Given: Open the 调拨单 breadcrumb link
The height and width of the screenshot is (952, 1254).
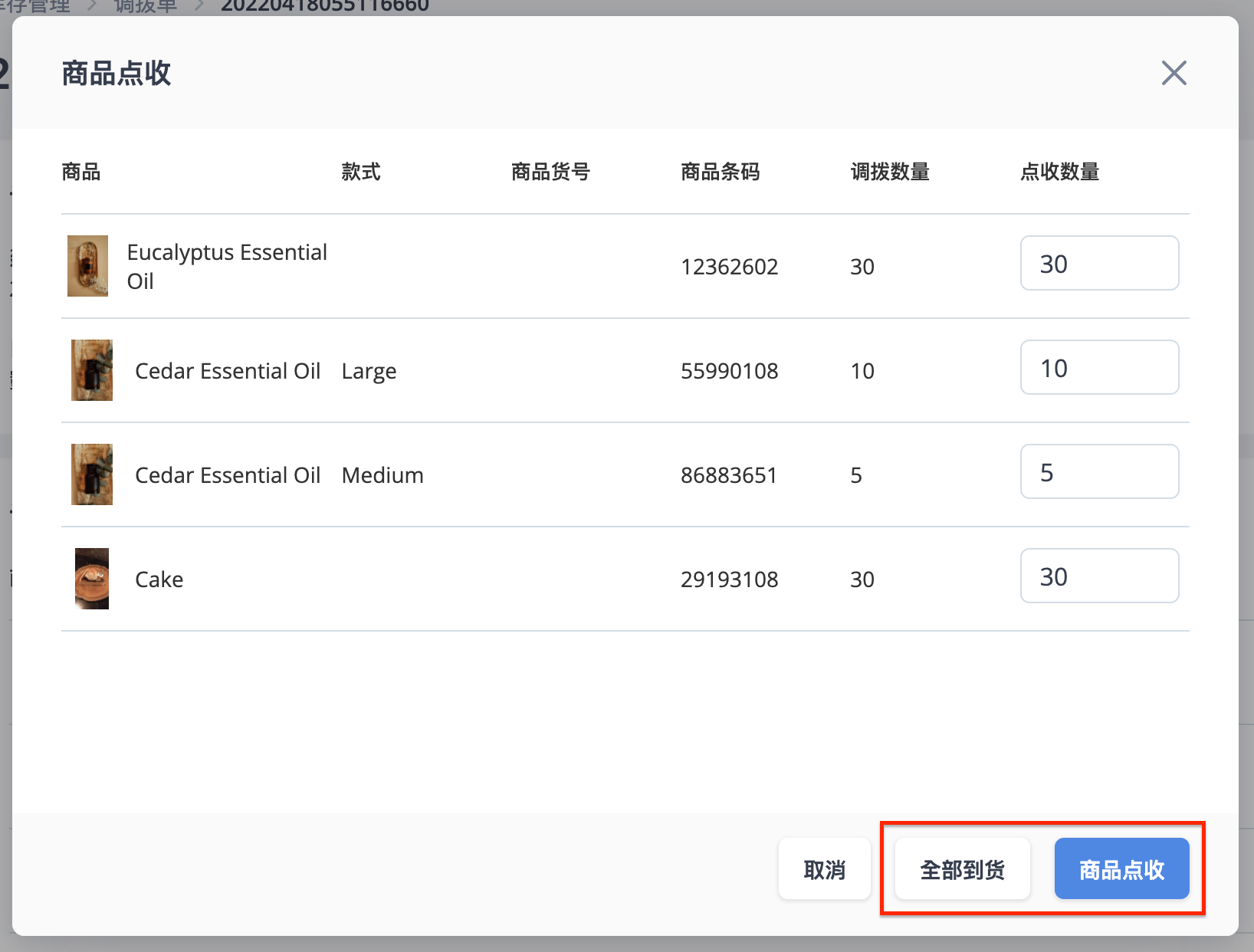Looking at the screenshot, I should [x=145, y=6].
